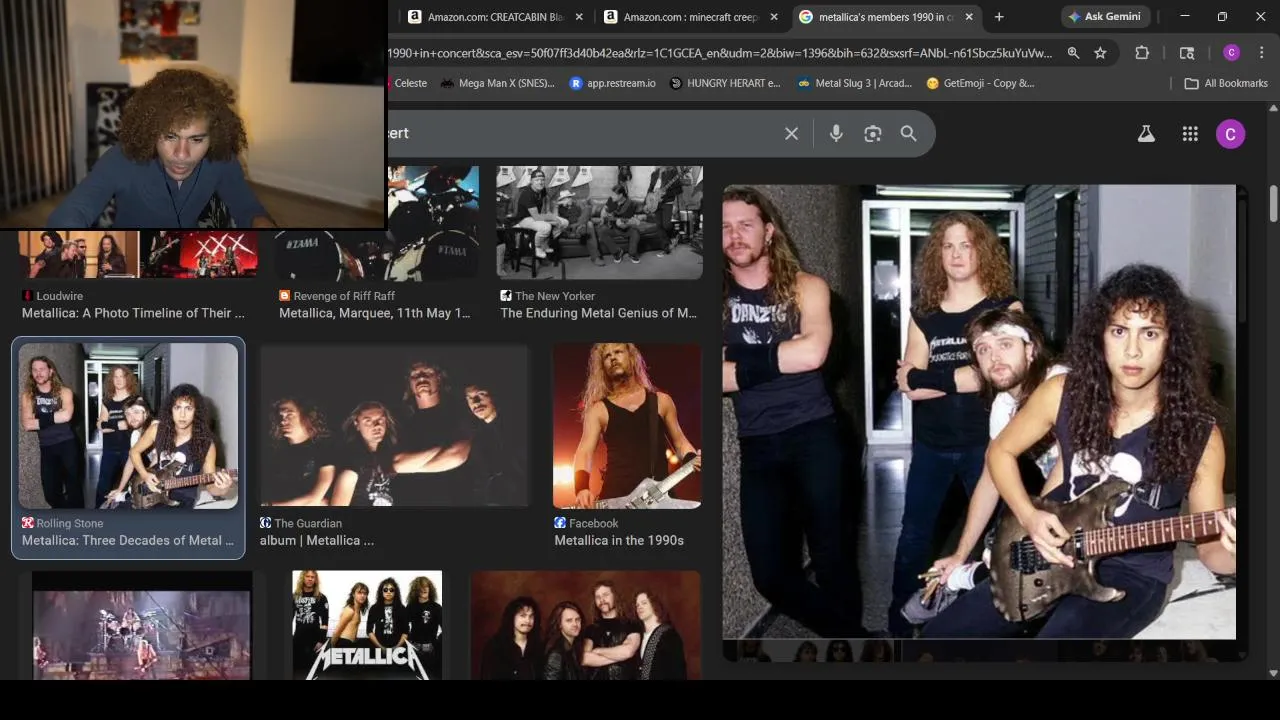Click 'Metallica: Three Decades of Metal ...' title
This screenshot has height=720, width=1280.
[x=127, y=540]
